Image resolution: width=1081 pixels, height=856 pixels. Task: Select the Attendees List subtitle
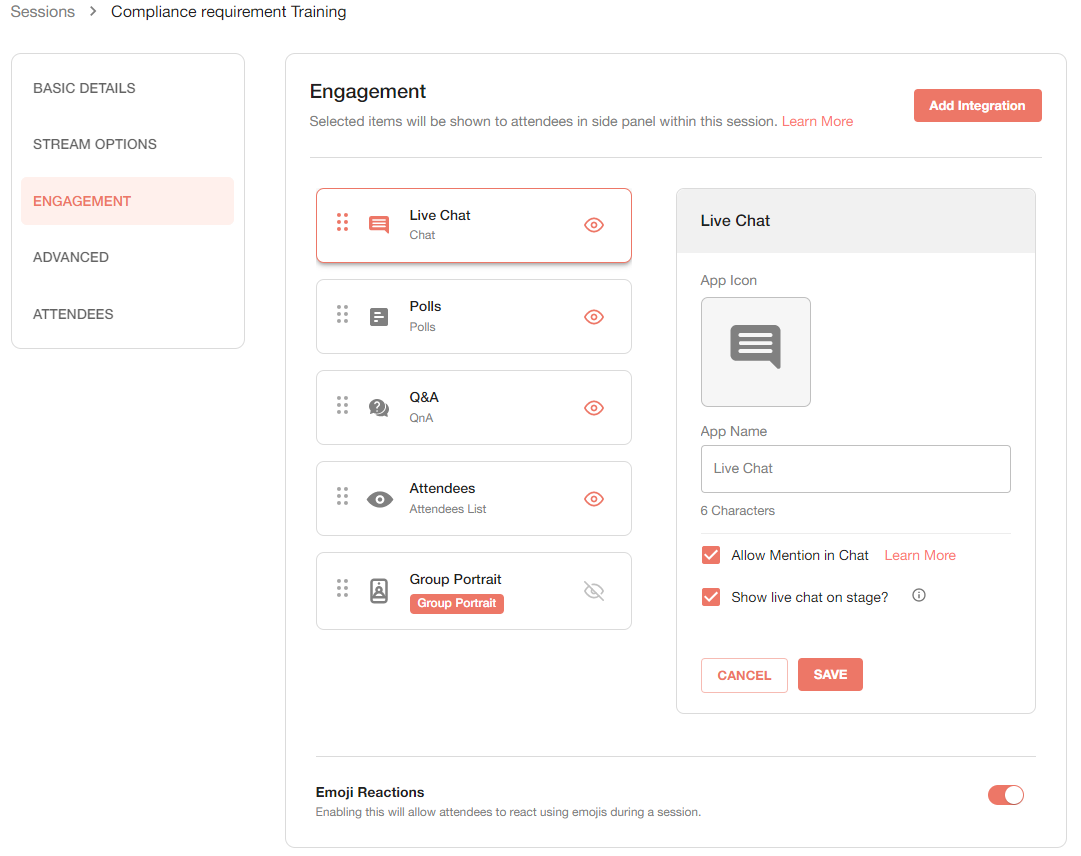pyautogui.click(x=447, y=509)
